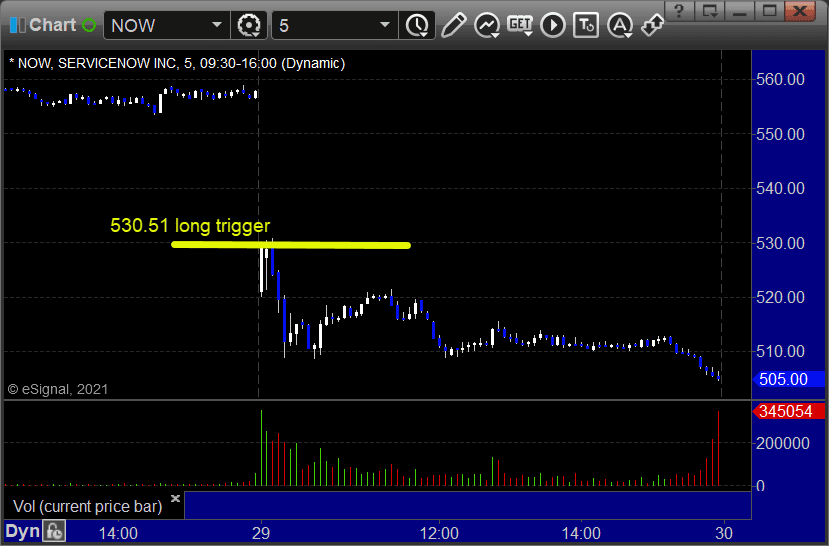
Task: Click the 530.00 price axis label
Action: (x=780, y=244)
